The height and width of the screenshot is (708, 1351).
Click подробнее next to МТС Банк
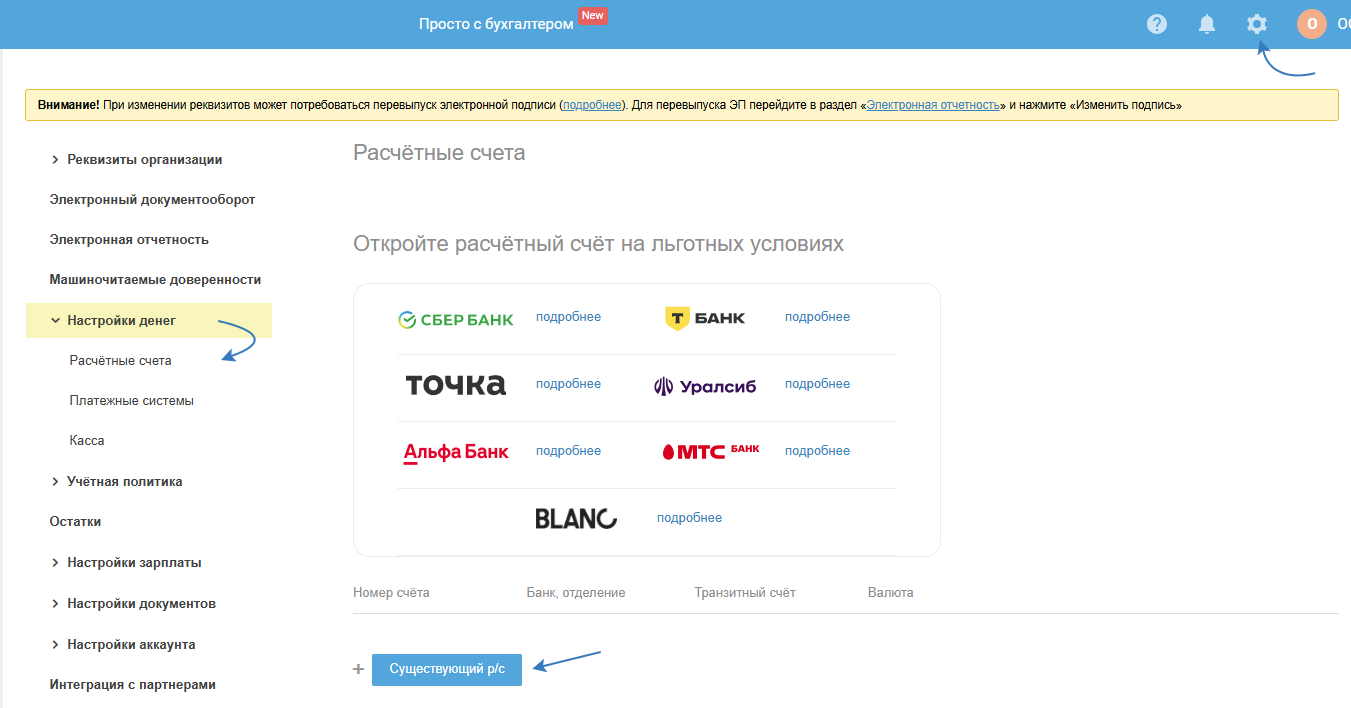click(x=817, y=451)
